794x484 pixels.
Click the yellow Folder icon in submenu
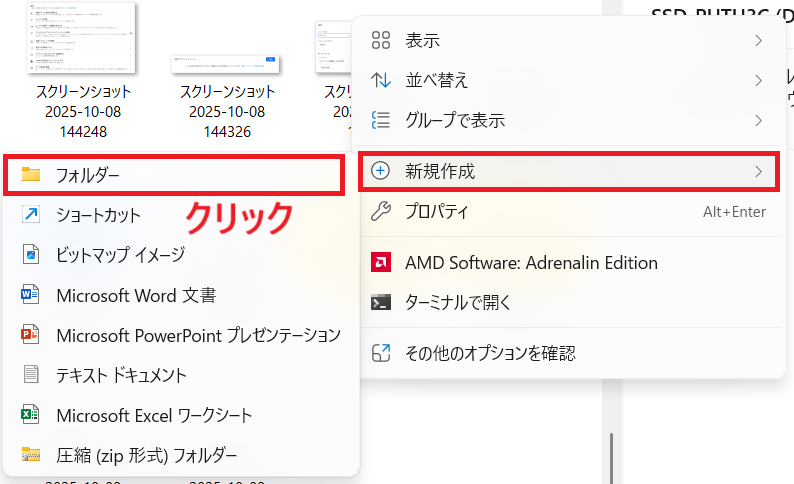31,174
